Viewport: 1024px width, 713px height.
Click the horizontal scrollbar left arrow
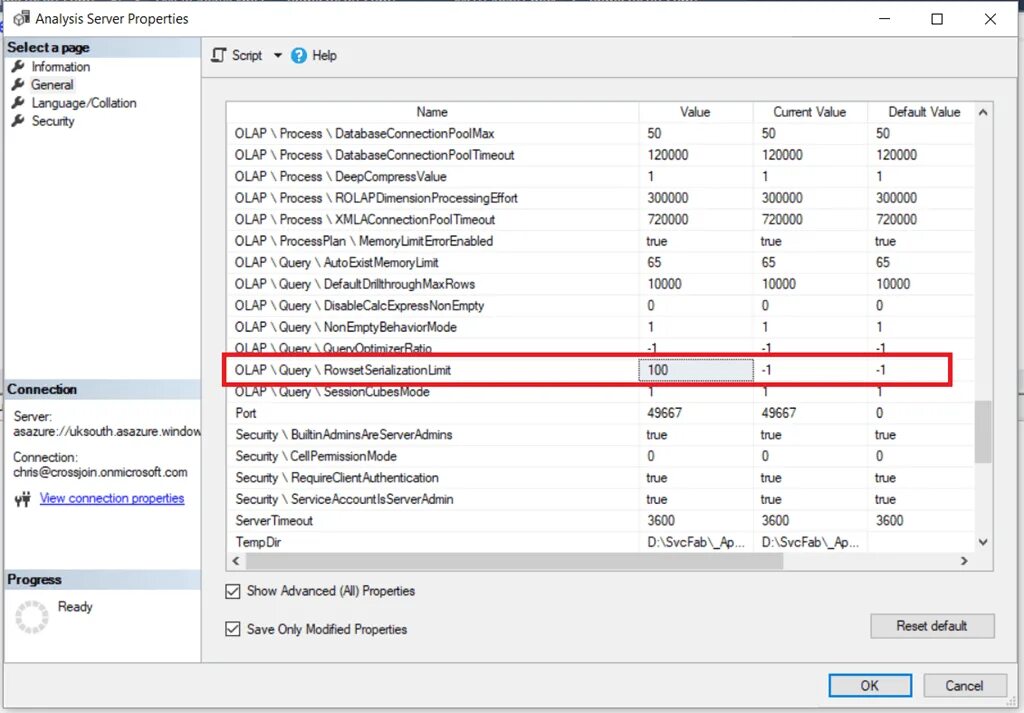coord(236,561)
